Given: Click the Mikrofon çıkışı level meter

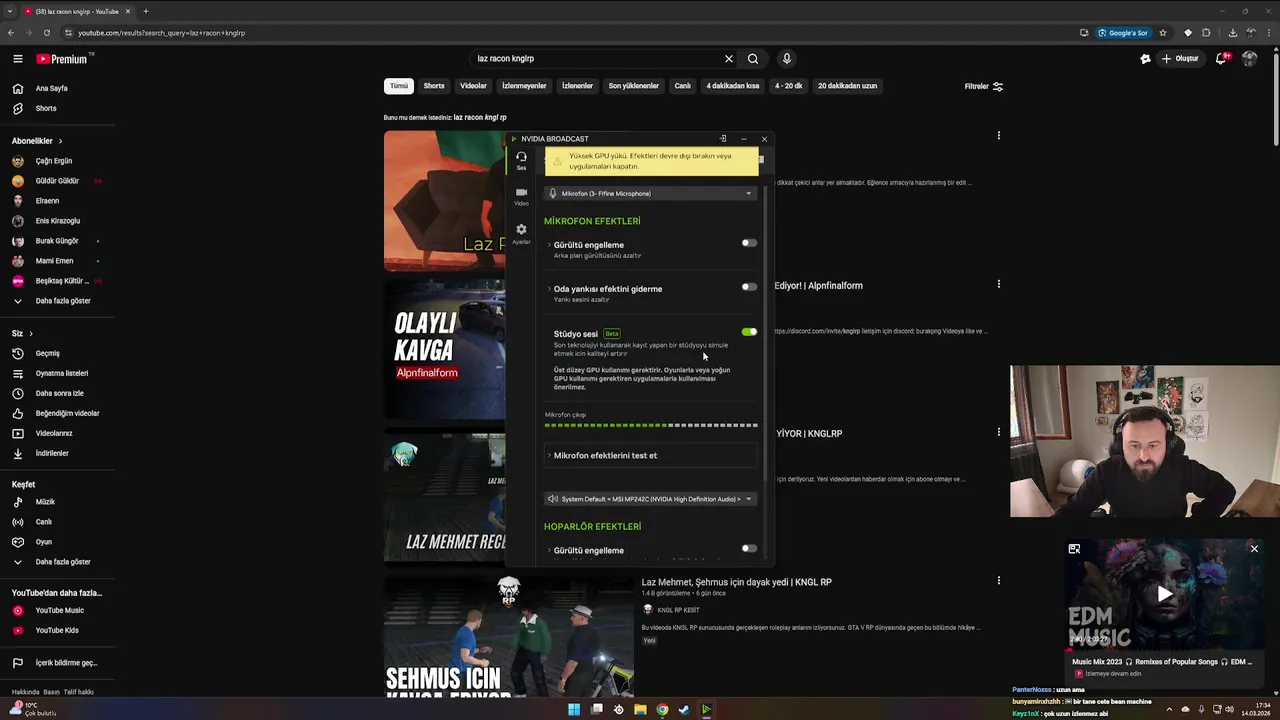Looking at the screenshot, I should [651, 425].
